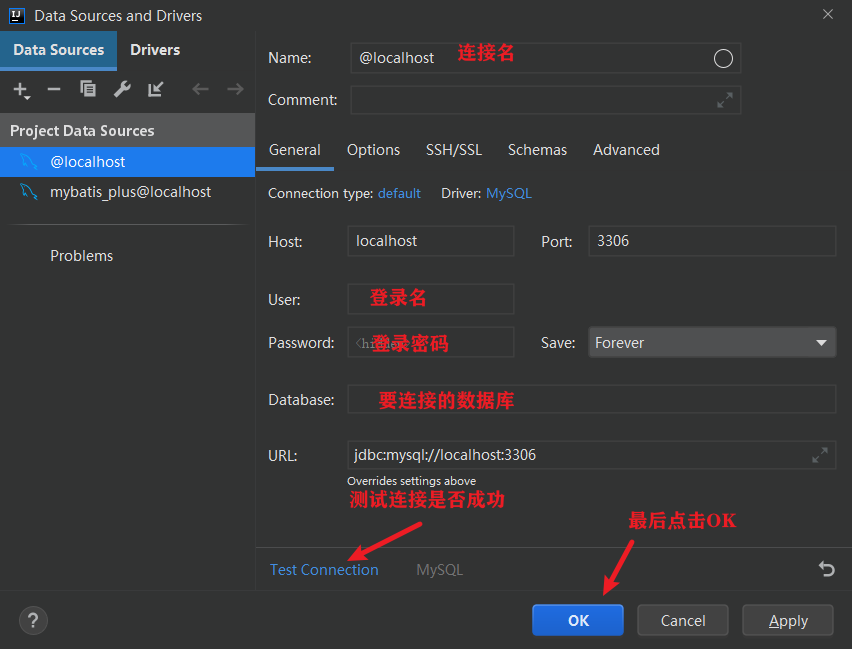Screen dimensions: 852x649
Task: Open driver settings wrench icon
Action: pyautogui.click(x=122, y=89)
